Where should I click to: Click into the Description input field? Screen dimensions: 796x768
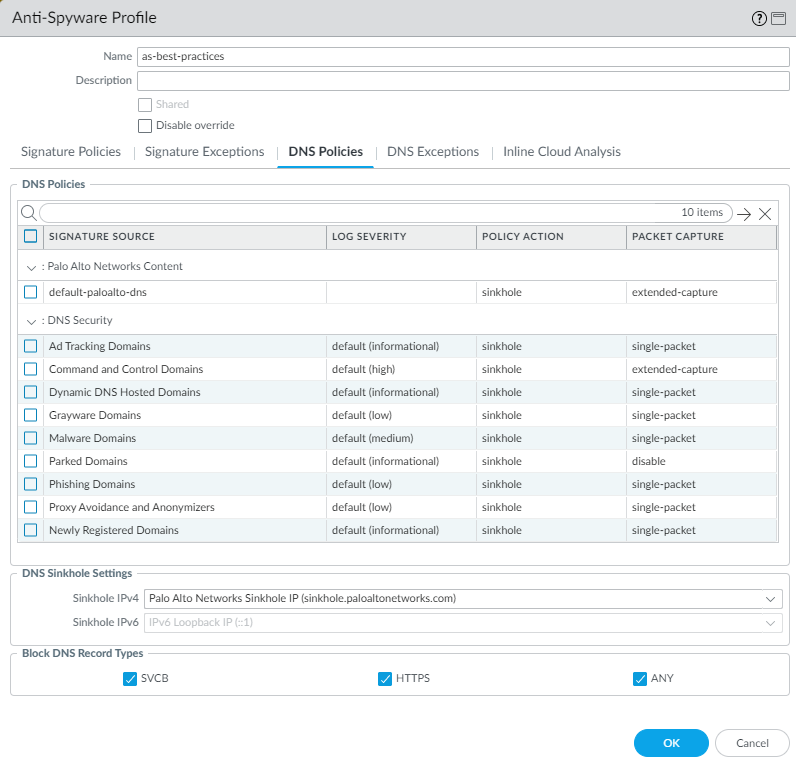tap(463, 81)
